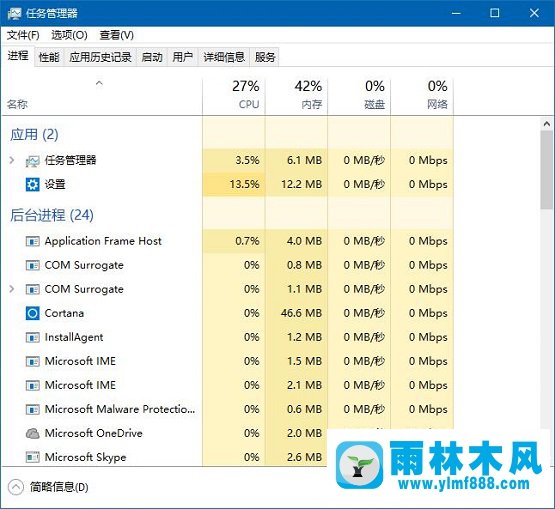Sort by the 内存 column header
The image size is (555, 509).
296,96
